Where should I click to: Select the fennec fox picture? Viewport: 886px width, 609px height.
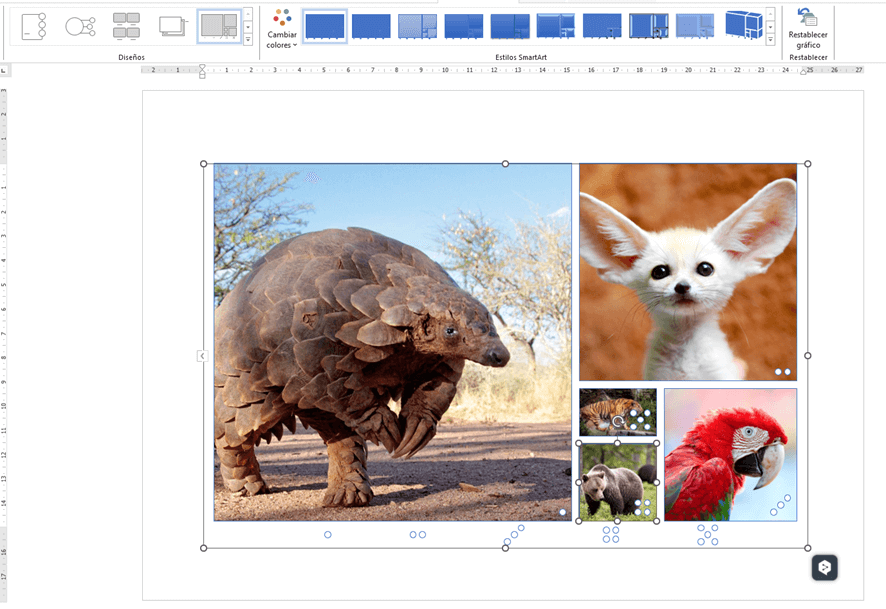point(687,271)
